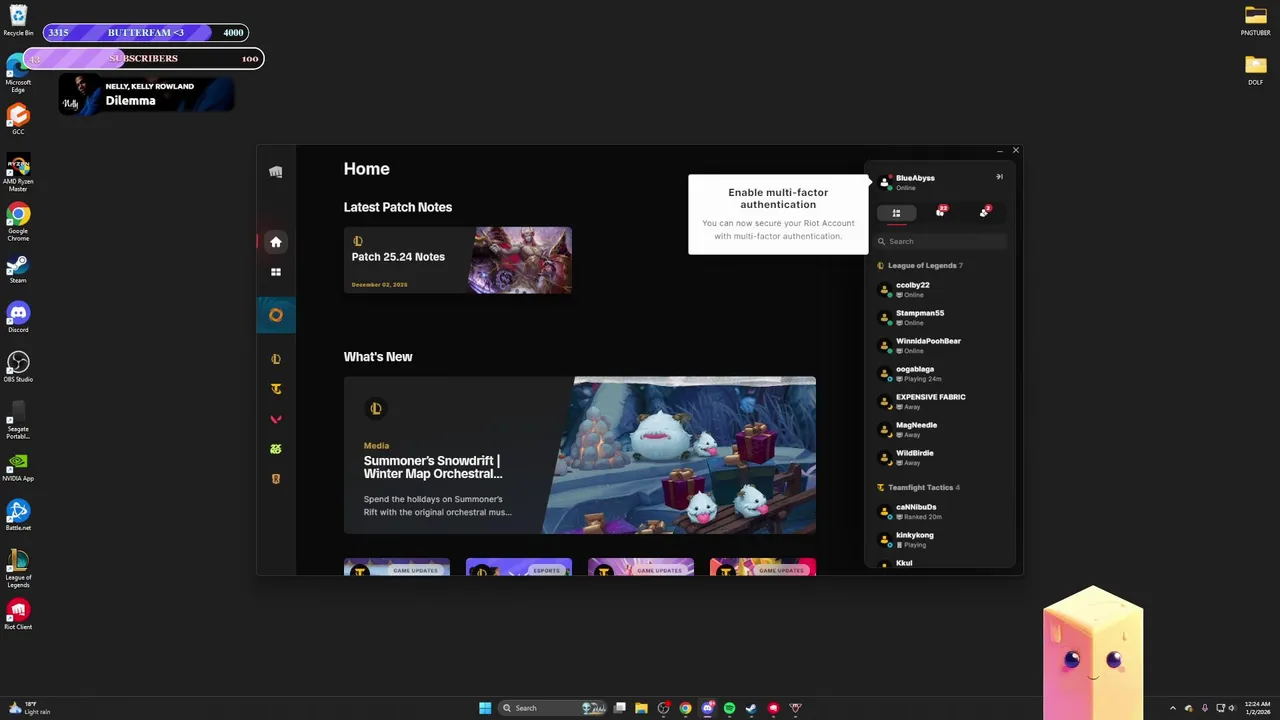Select friend oogablaga
Image resolution: width=1280 pixels, height=720 pixels.
[940, 373]
